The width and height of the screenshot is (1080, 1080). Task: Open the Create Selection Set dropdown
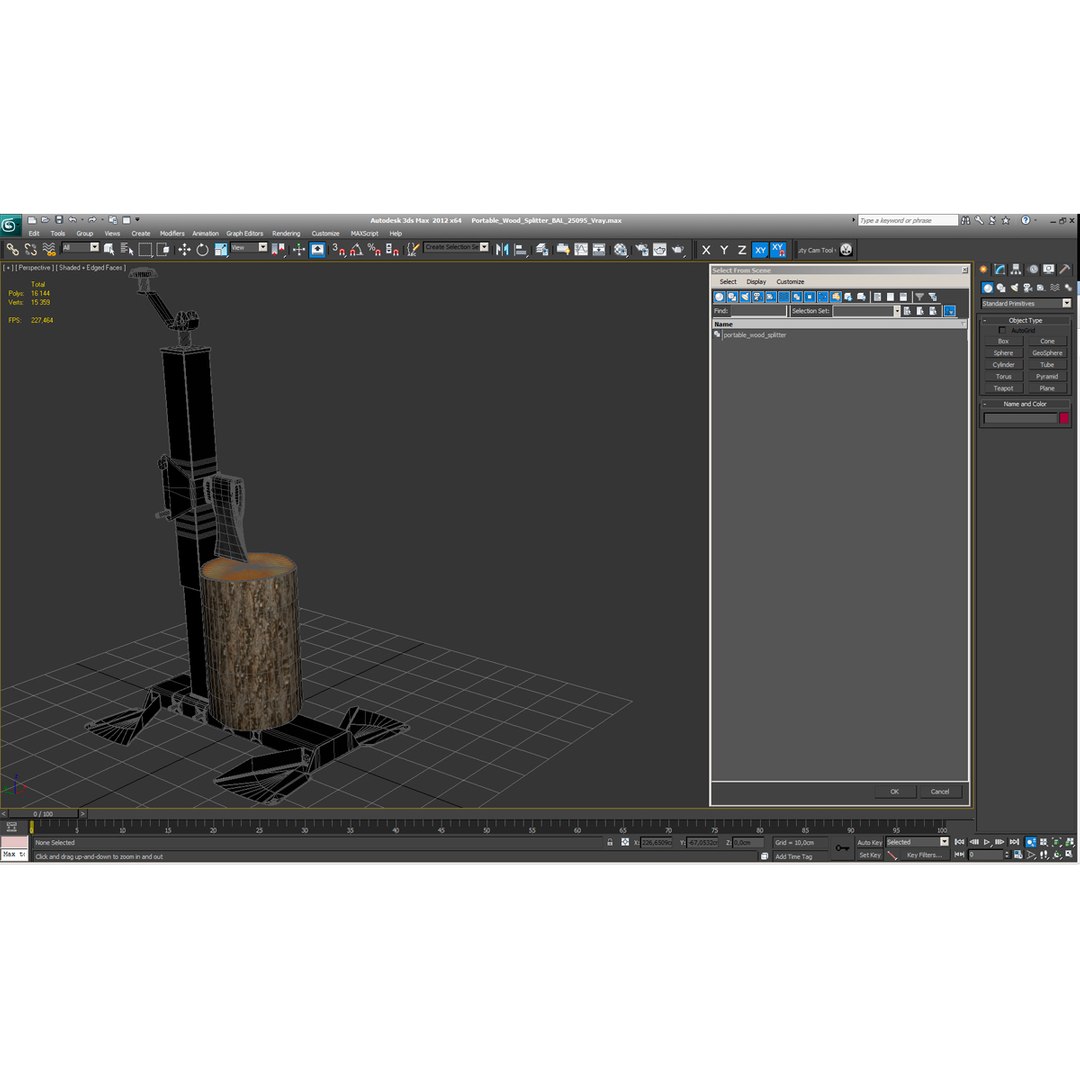click(x=457, y=247)
